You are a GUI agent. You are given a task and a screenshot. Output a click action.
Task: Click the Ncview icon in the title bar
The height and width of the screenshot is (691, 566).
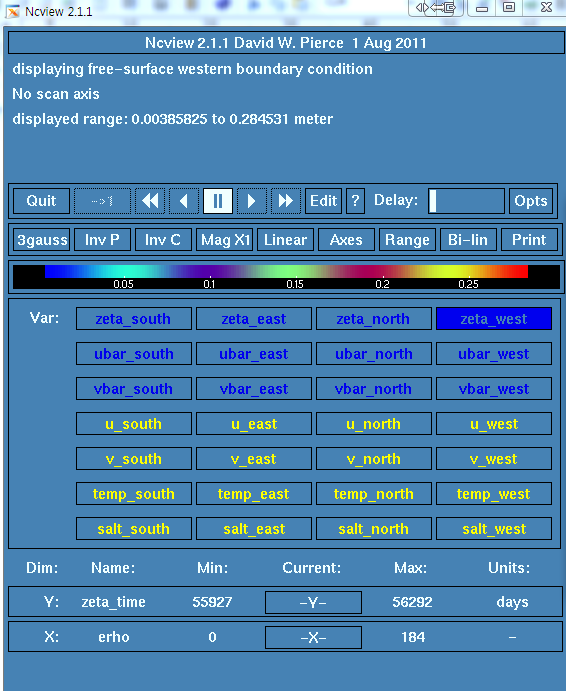[12, 11]
